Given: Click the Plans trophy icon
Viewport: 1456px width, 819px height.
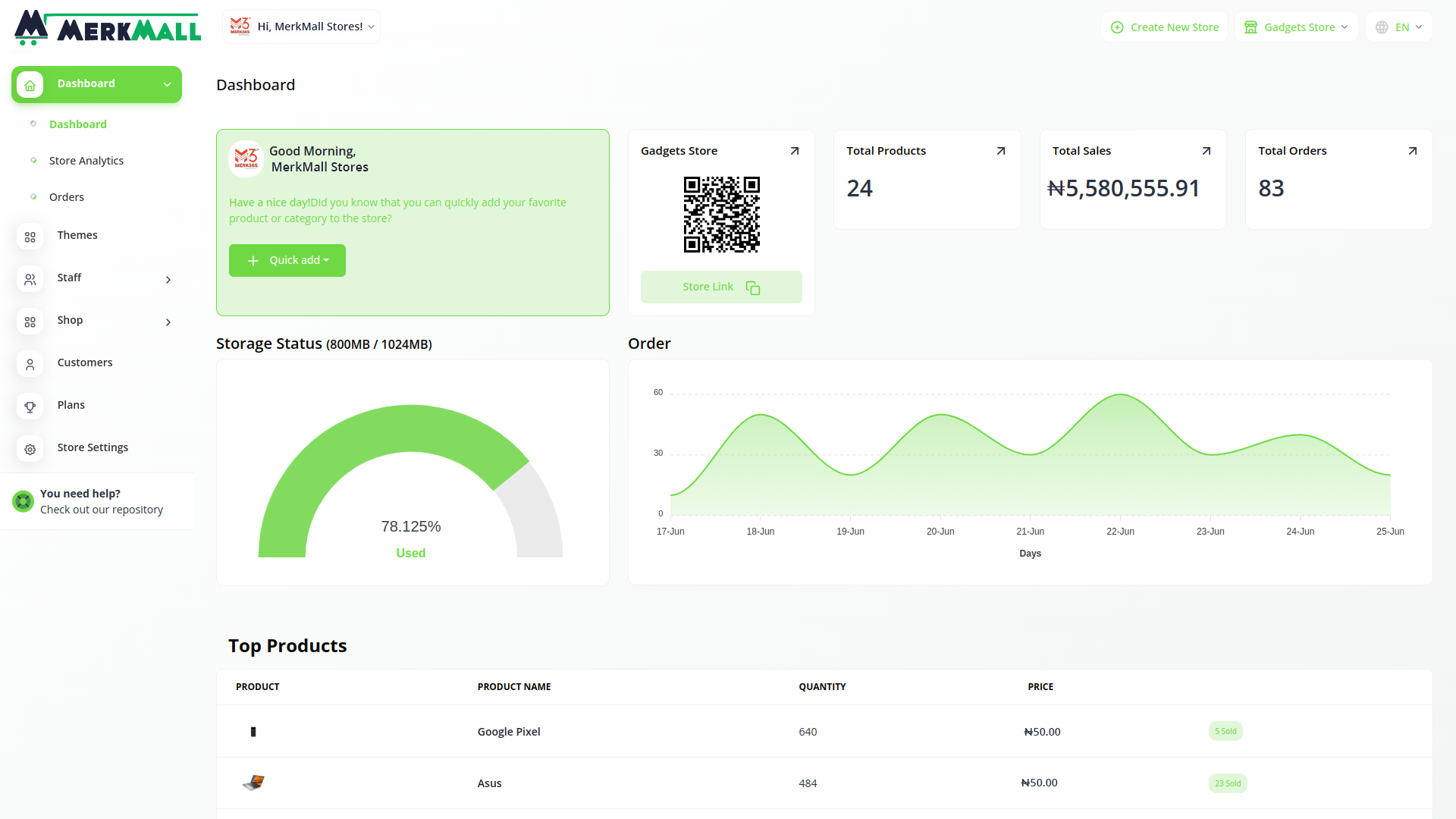Looking at the screenshot, I should pyautogui.click(x=30, y=406).
